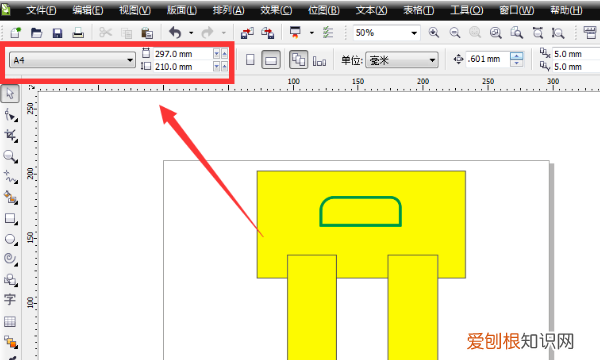The width and height of the screenshot is (600, 360).
Task: Set page orientation to landscape
Action: click(x=271, y=60)
